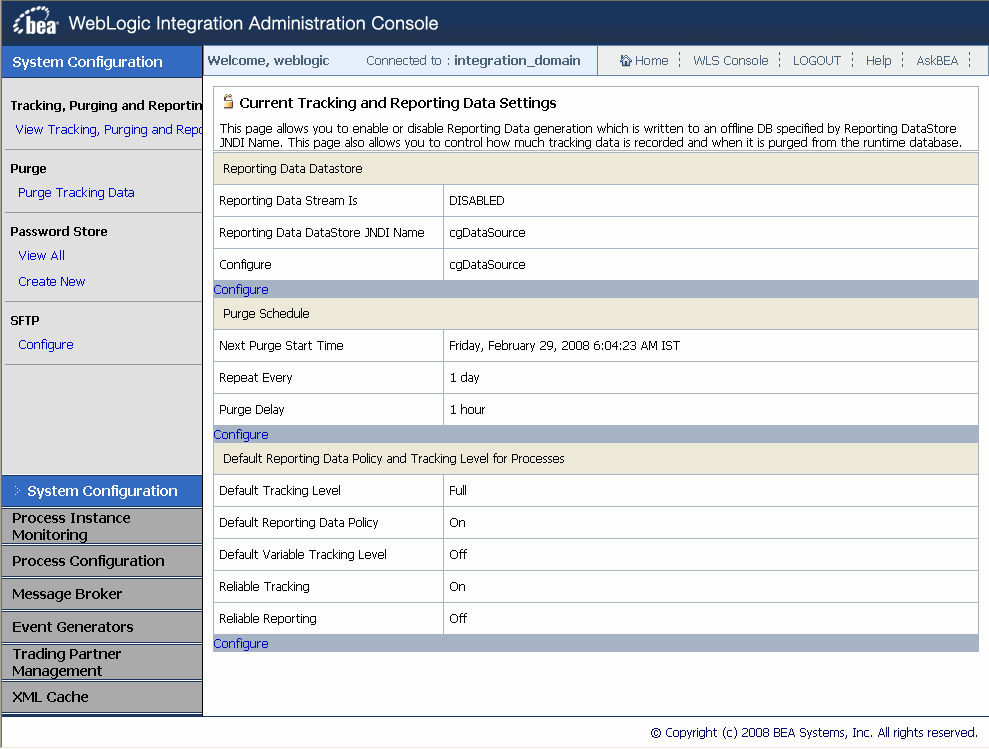This screenshot has width=989, height=749.
Task: Select XML Cache module
Action: (102, 697)
